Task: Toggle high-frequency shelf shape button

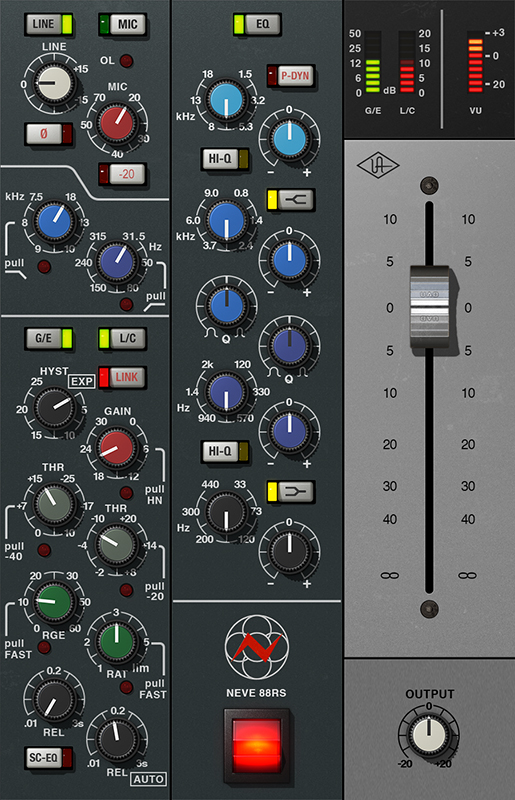Action: 290,199
